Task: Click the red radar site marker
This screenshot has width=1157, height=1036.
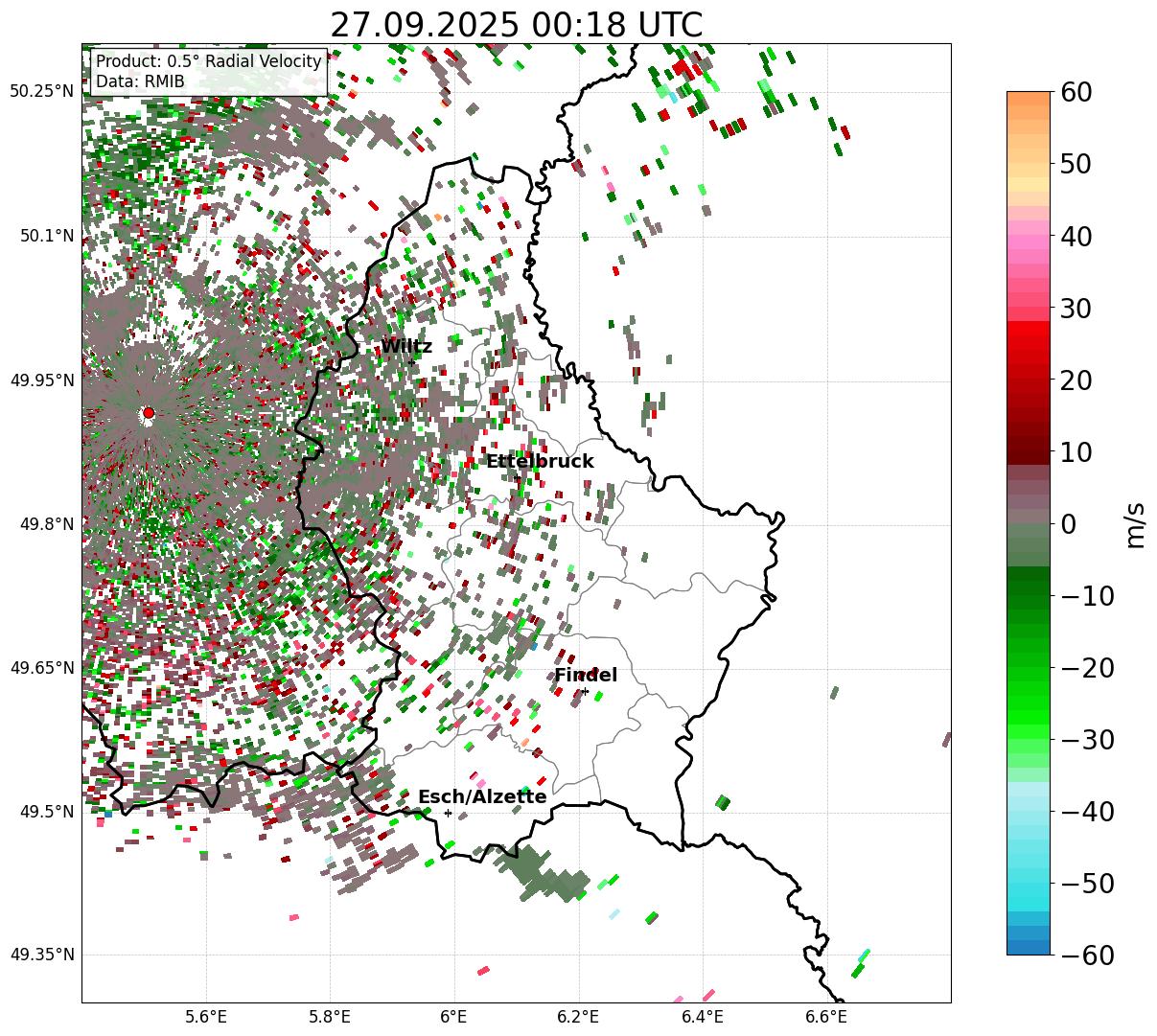Action: tap(148, 412)
